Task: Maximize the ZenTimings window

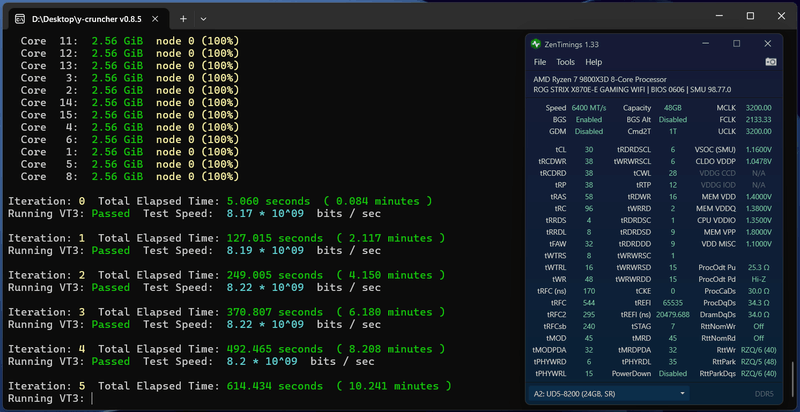Action: (x=737, y=43)
